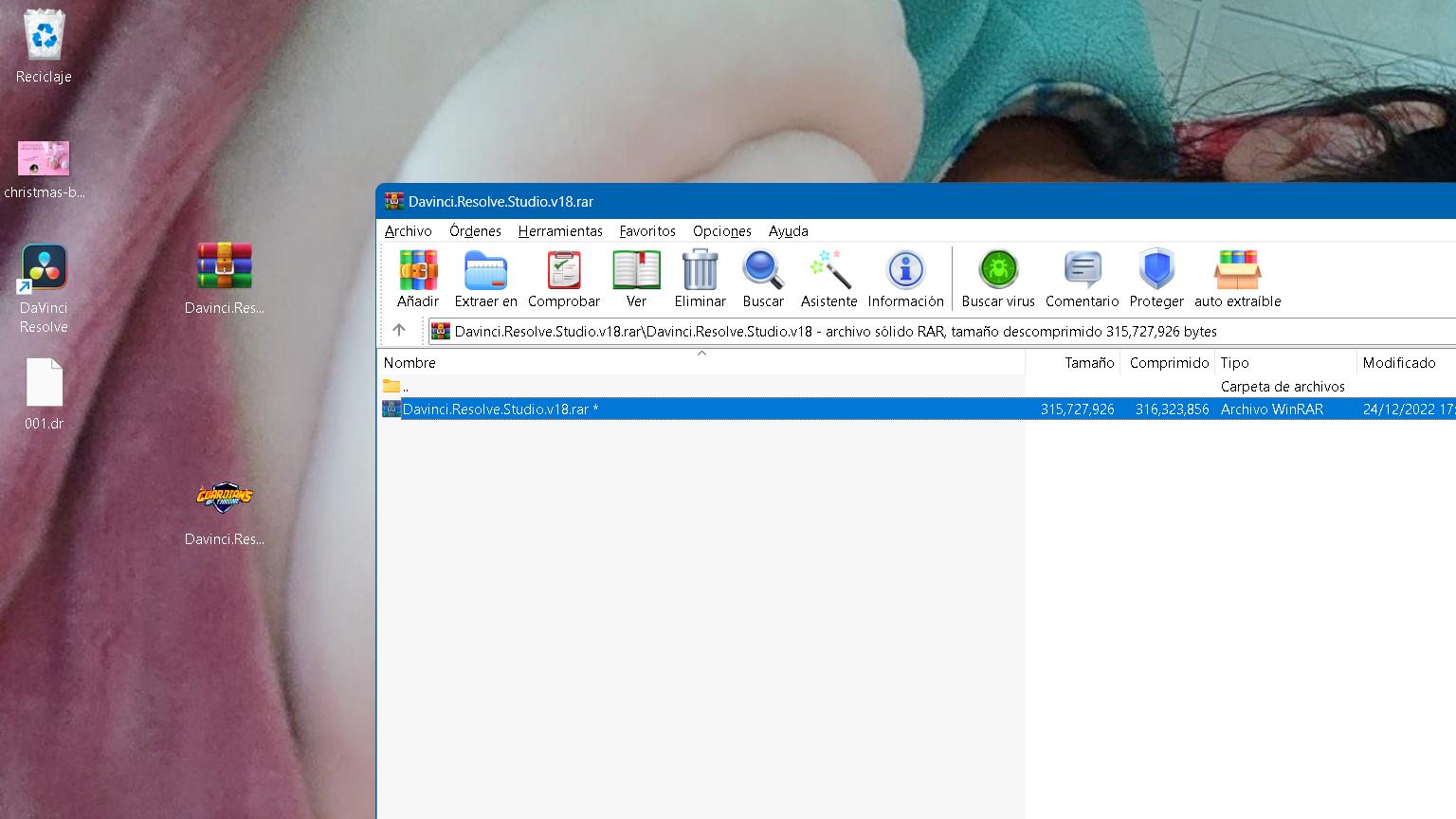The height and width of the screenshot is (819, 1456).
Task: Go up one folder level arrow
Action: [x=399, y=331]
